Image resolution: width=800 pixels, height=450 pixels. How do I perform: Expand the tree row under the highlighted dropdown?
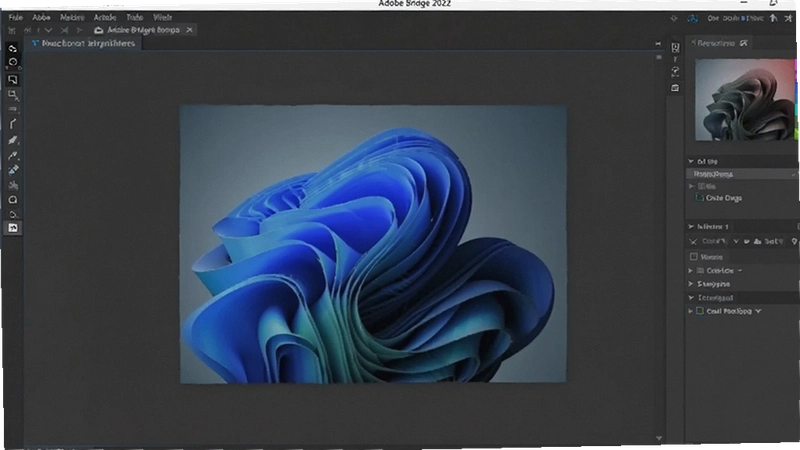[692, 186]
